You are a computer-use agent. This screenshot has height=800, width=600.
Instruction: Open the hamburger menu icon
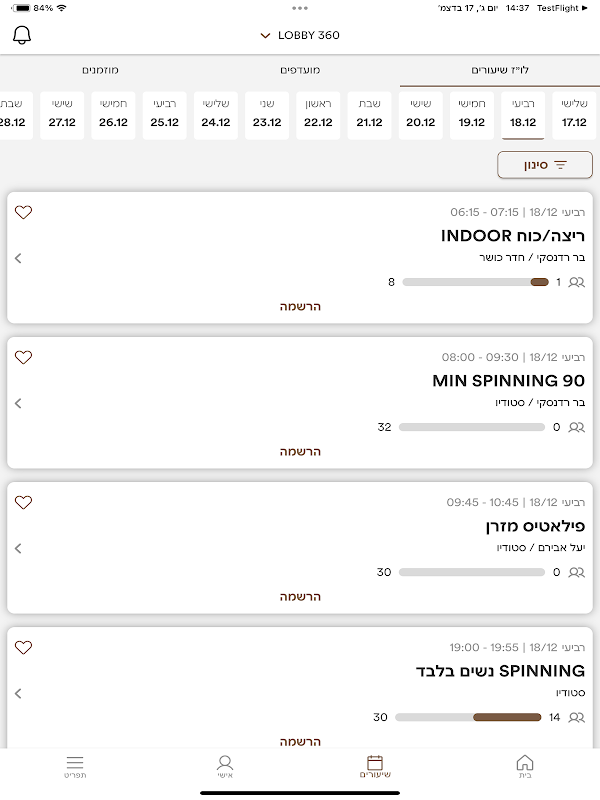(x=75, y=766)
